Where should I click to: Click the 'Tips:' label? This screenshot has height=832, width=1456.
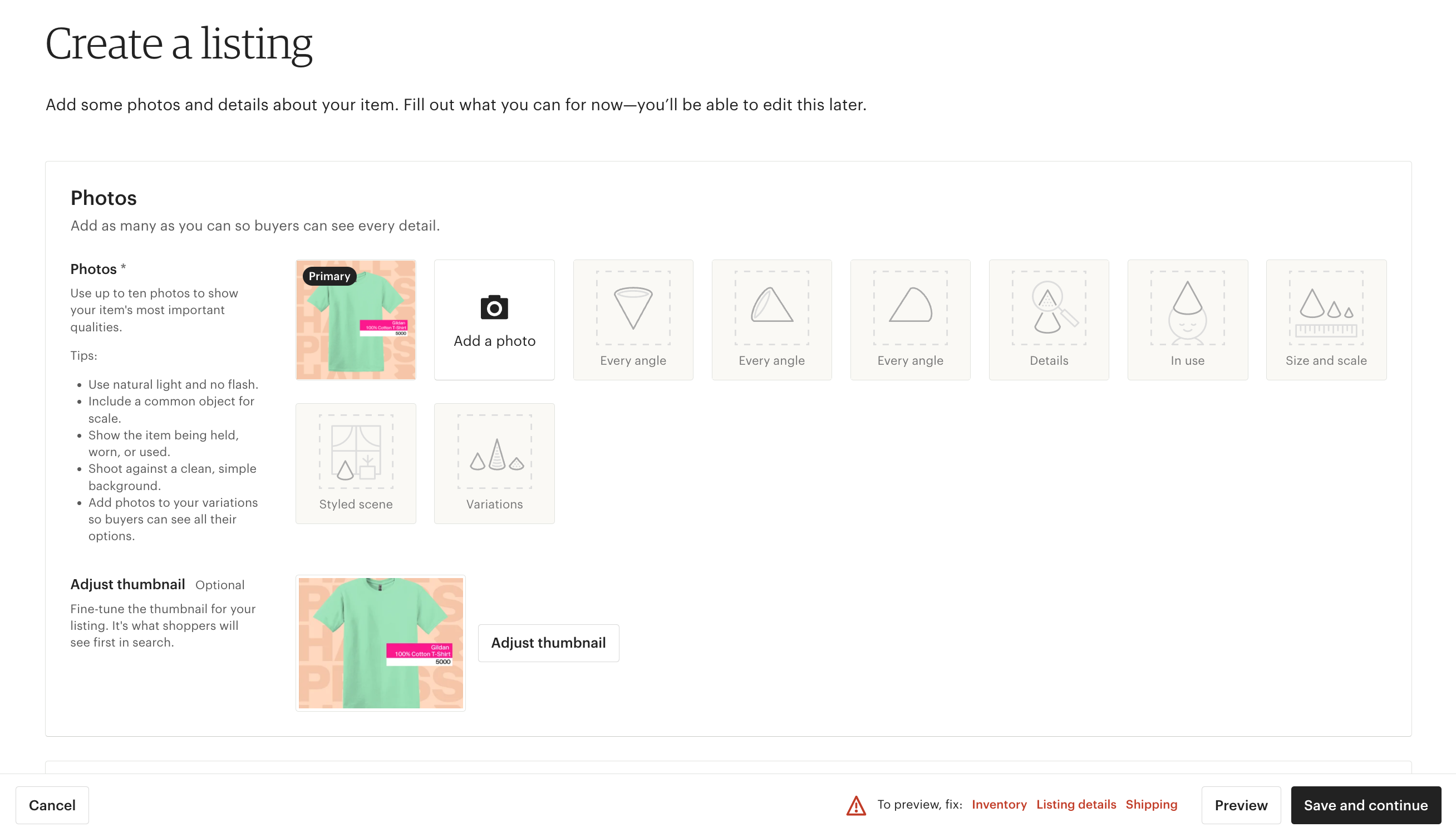(84, 355)
